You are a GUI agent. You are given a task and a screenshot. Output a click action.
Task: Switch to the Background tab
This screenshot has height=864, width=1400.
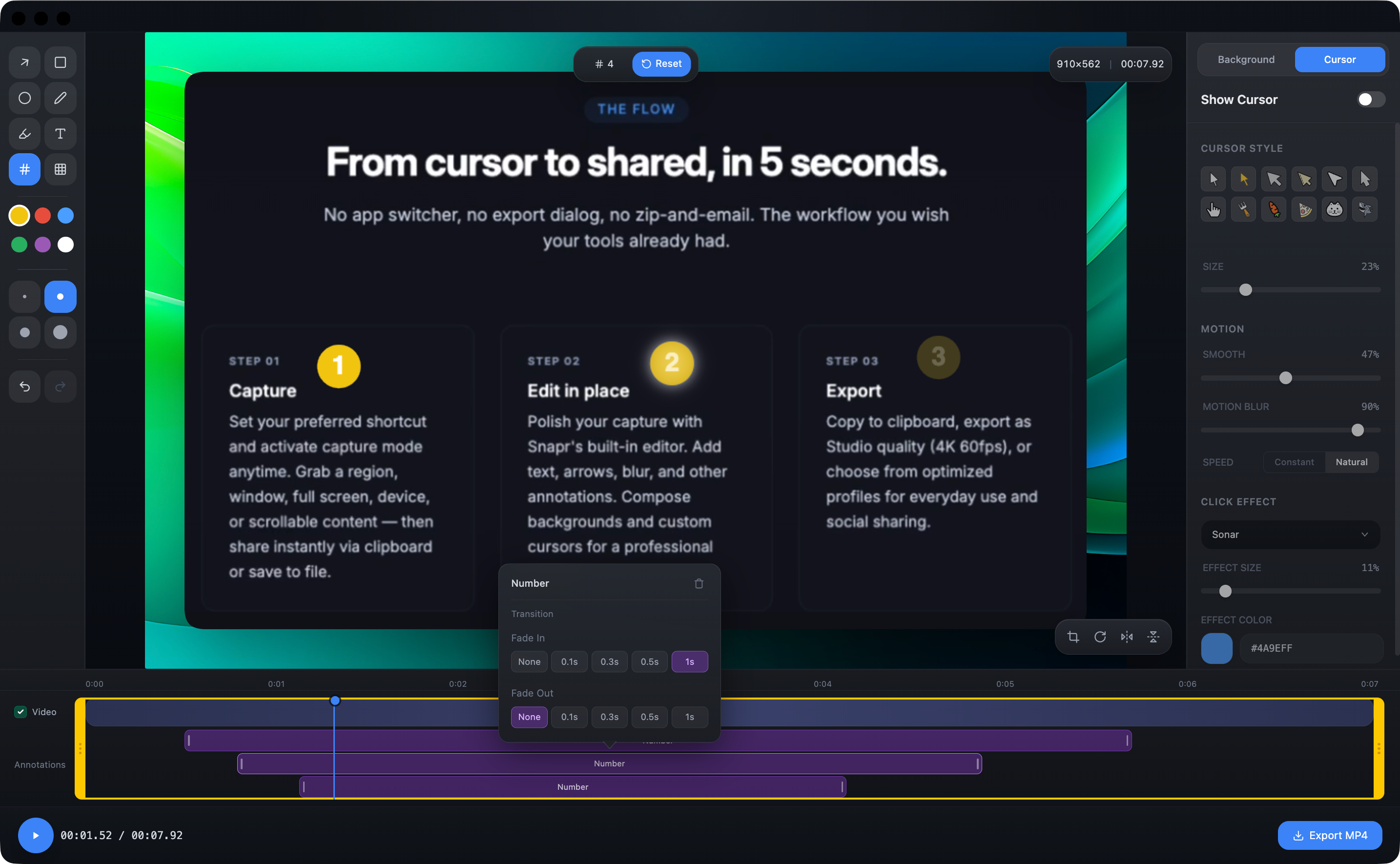click(x=1246, y=60)
